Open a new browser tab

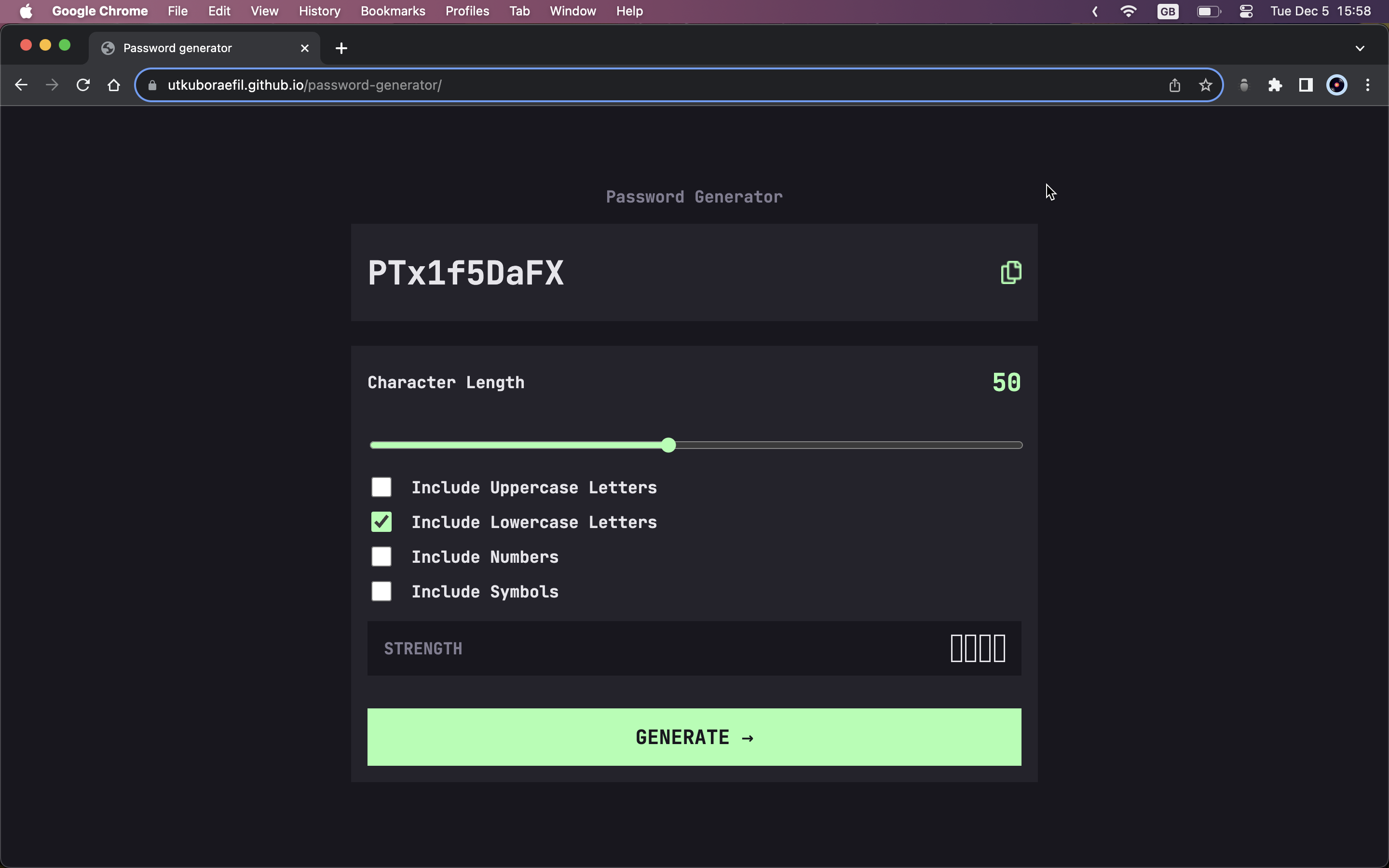click(x=341, y=48)
